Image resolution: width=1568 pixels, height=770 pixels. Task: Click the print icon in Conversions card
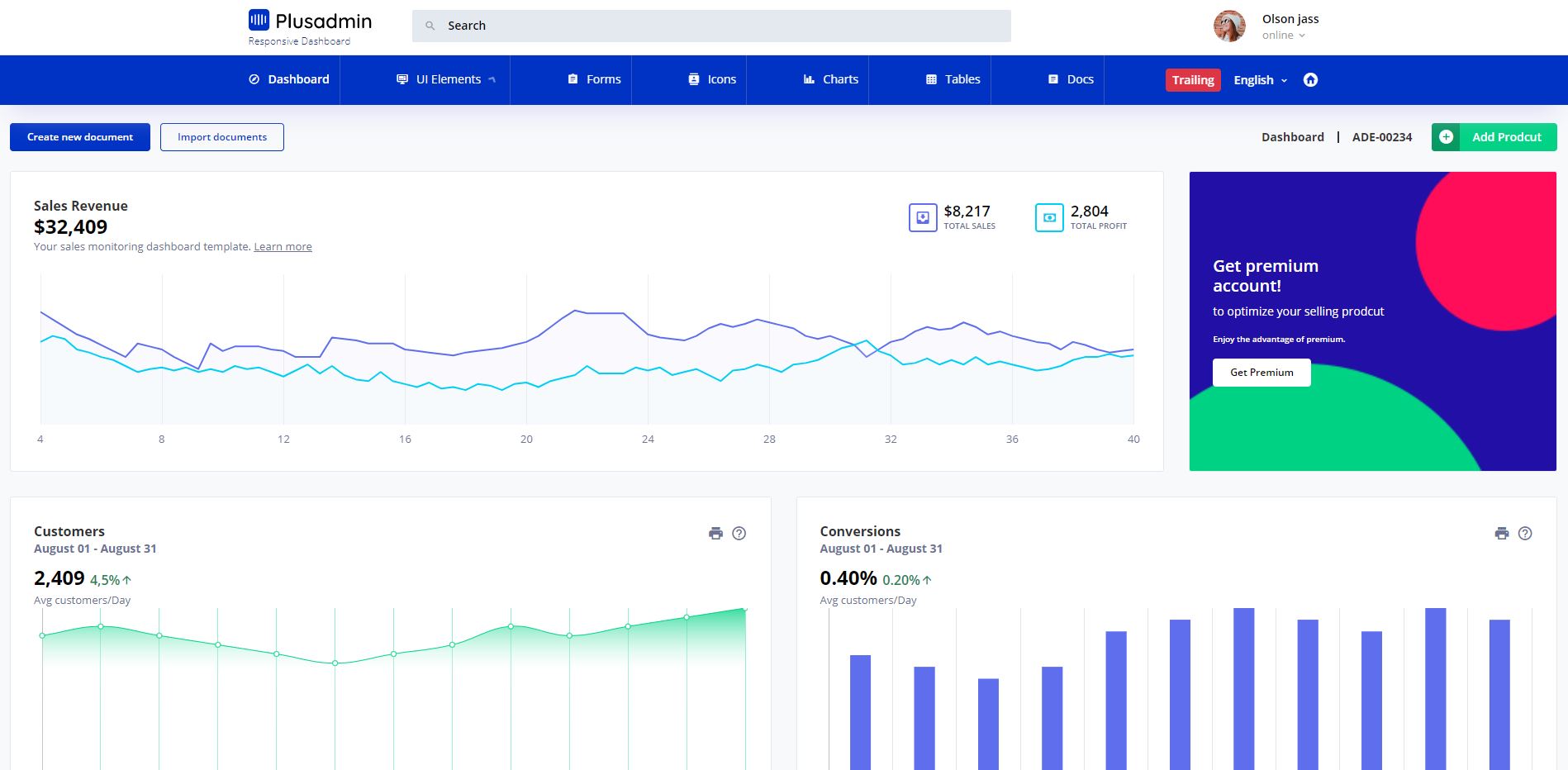point(1501,534)
